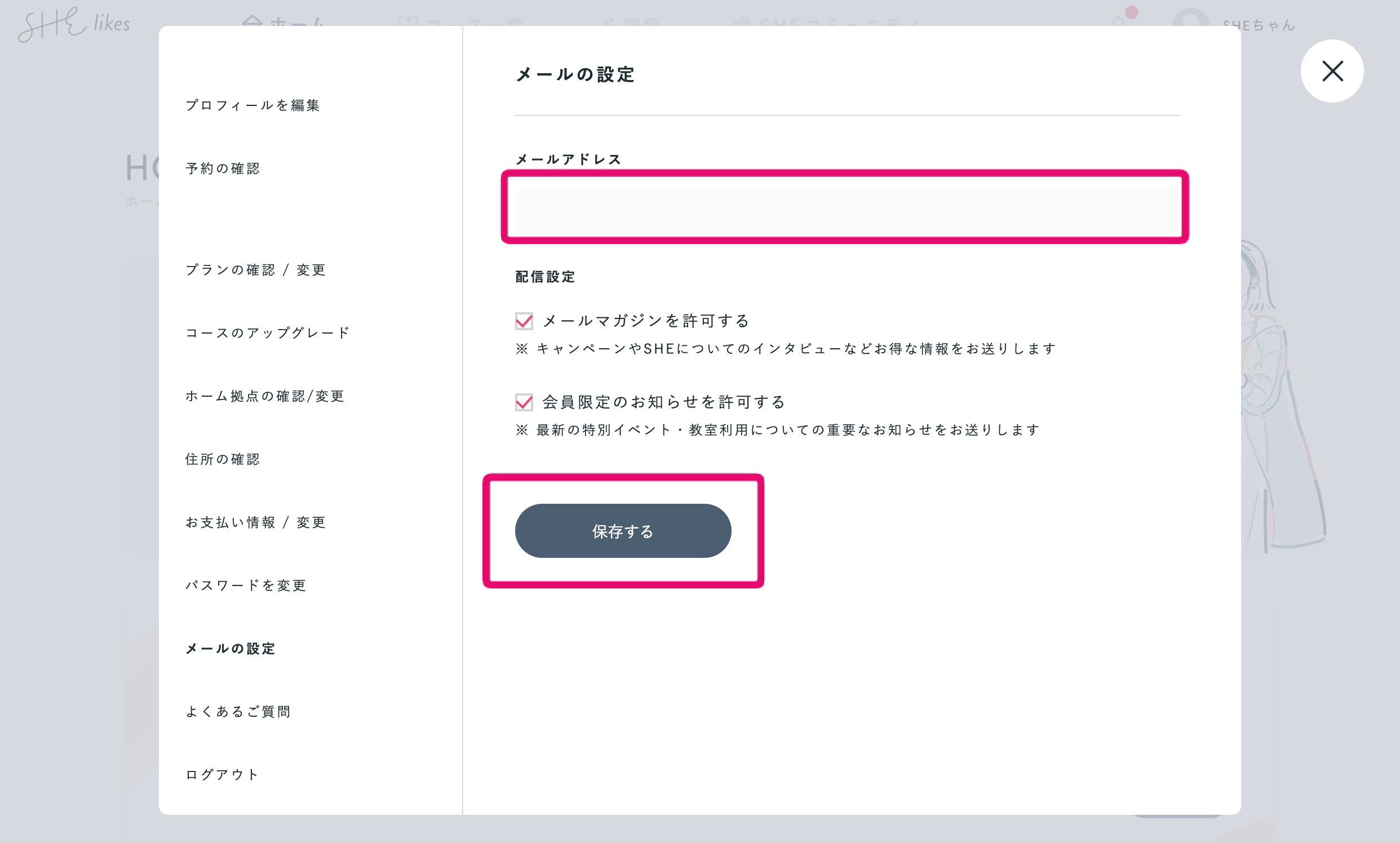Click ログアウト to sign out
The height and width of the screenshot is (843, 1400).
pyautogui.click(x=222, y=775)
